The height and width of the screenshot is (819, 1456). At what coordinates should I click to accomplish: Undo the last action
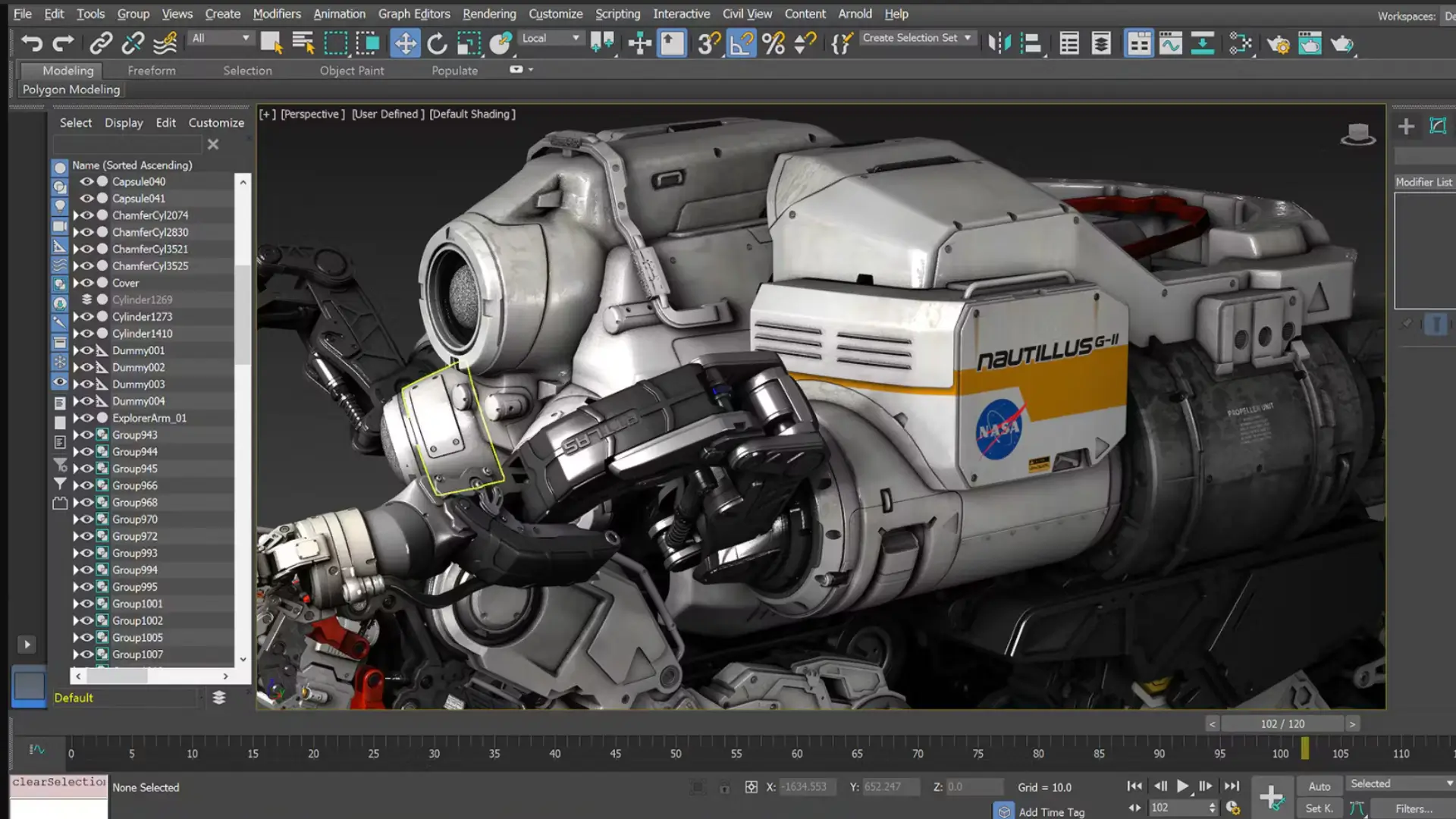(x=31, y=43)
